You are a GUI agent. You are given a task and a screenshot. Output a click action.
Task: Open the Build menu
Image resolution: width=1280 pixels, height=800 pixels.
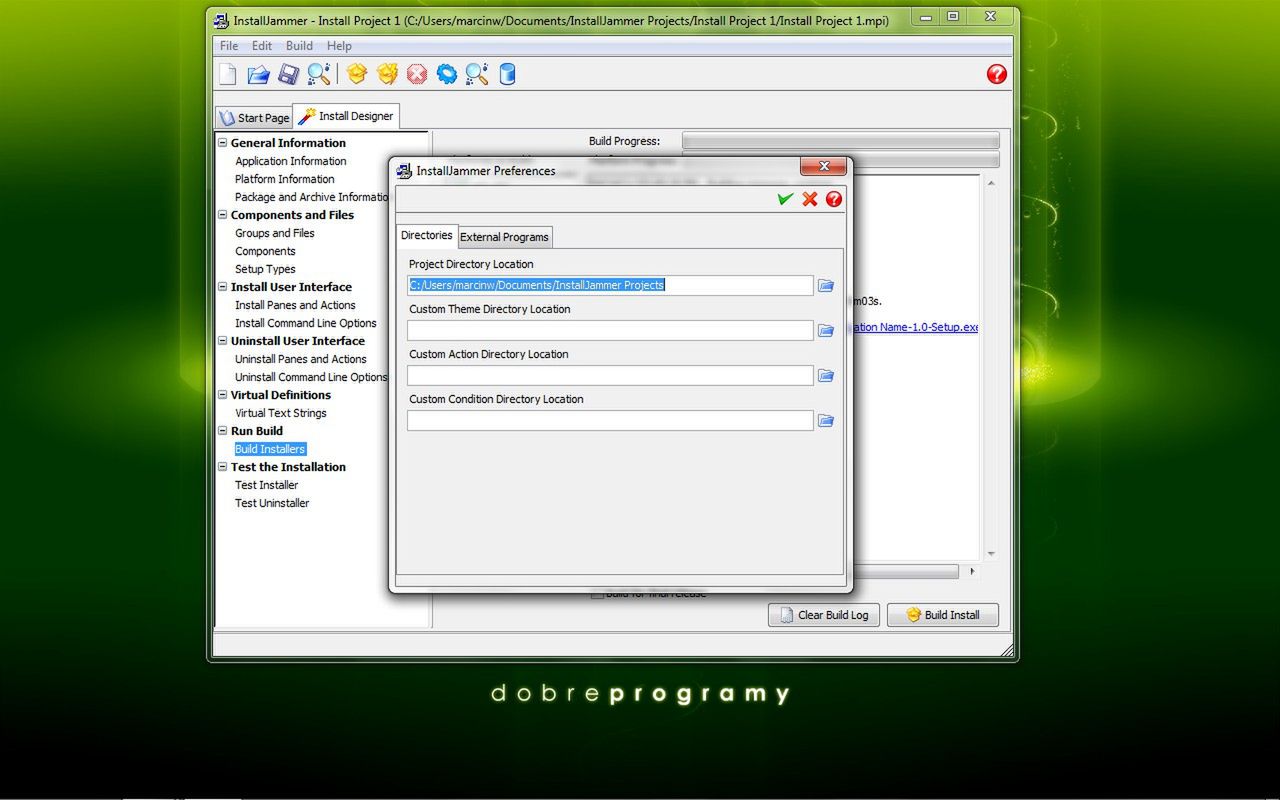coord(299,46)
